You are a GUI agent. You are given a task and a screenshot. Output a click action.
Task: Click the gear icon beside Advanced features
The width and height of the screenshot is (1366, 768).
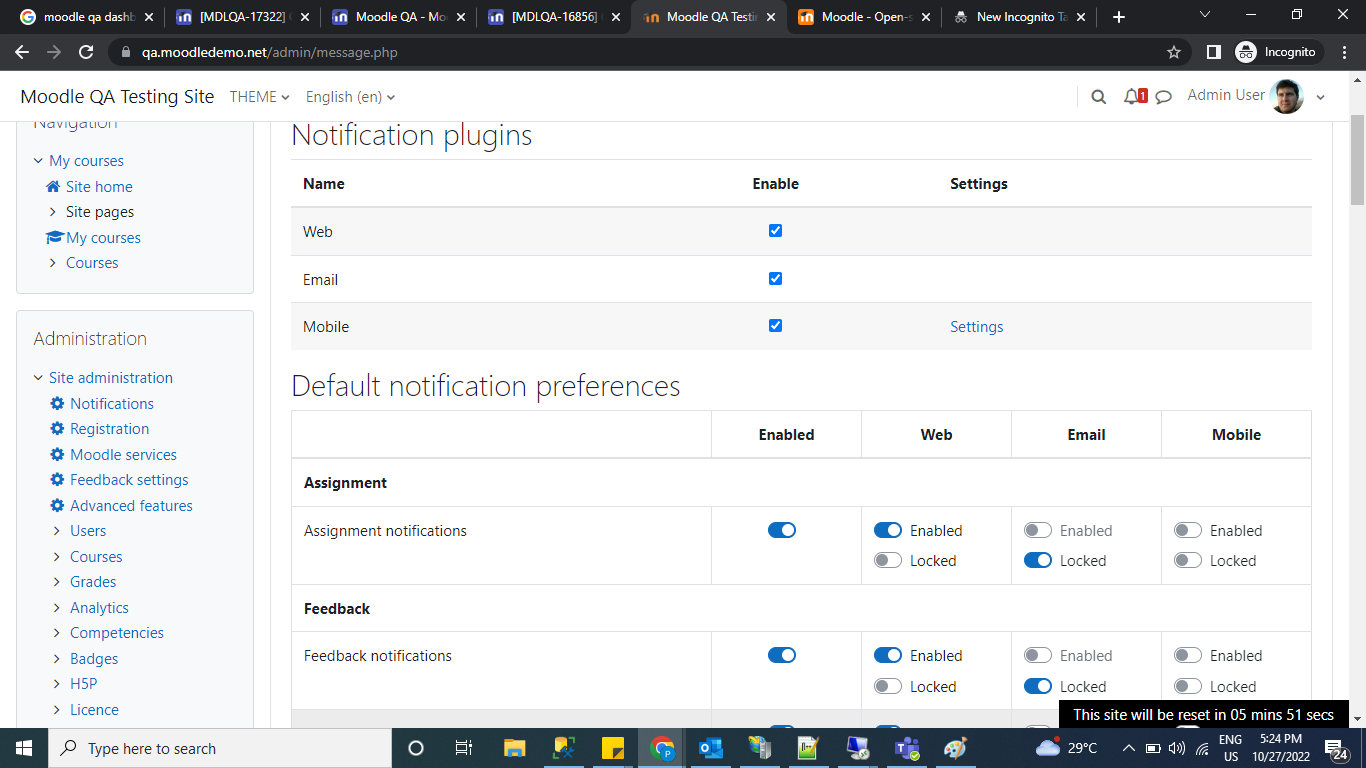pos(57,505)
